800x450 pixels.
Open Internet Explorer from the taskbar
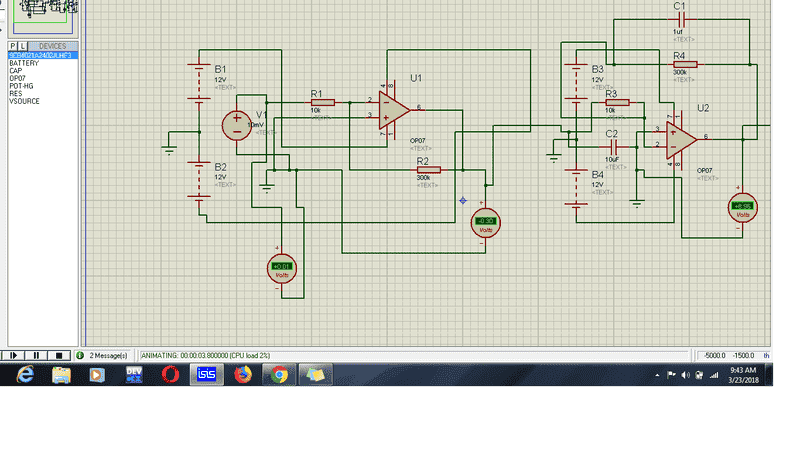24,374
